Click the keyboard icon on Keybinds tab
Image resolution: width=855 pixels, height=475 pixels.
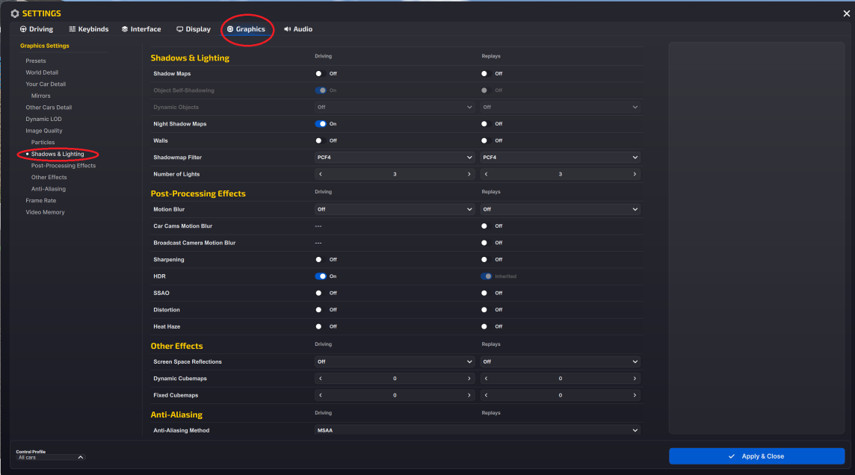pyautogui.click(x=72, y=29)
